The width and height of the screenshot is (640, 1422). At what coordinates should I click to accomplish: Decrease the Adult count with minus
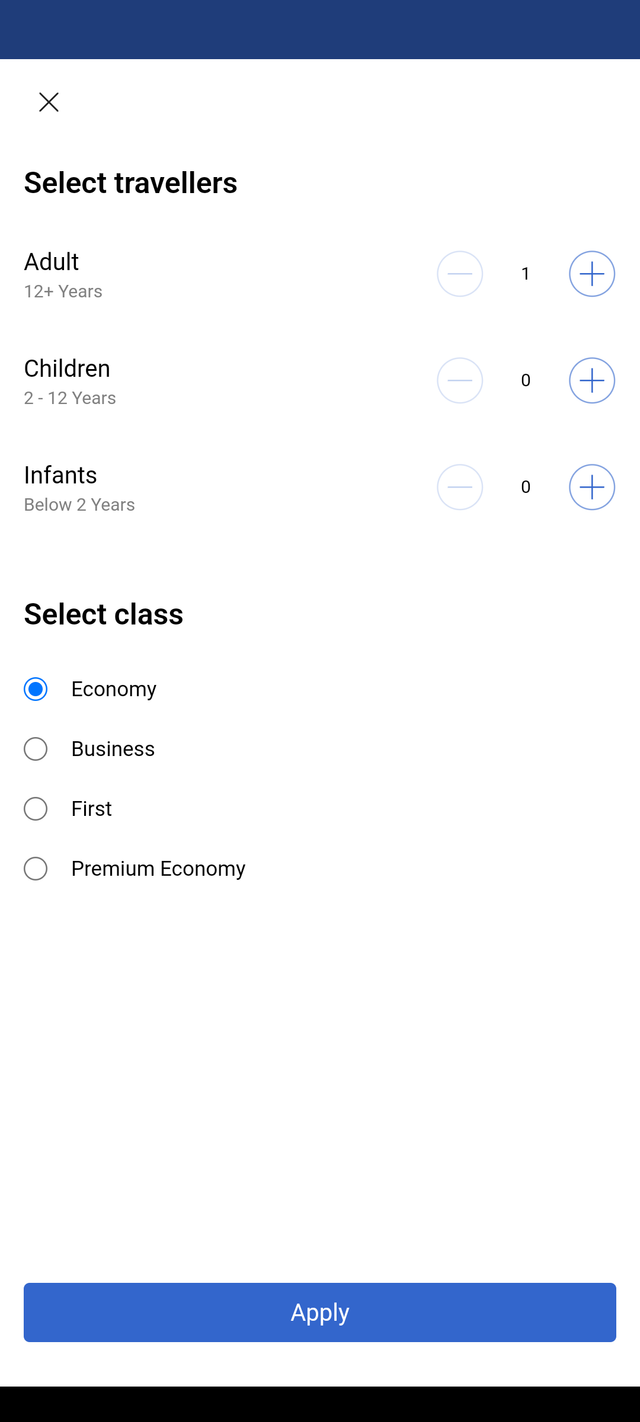(460, 274)
